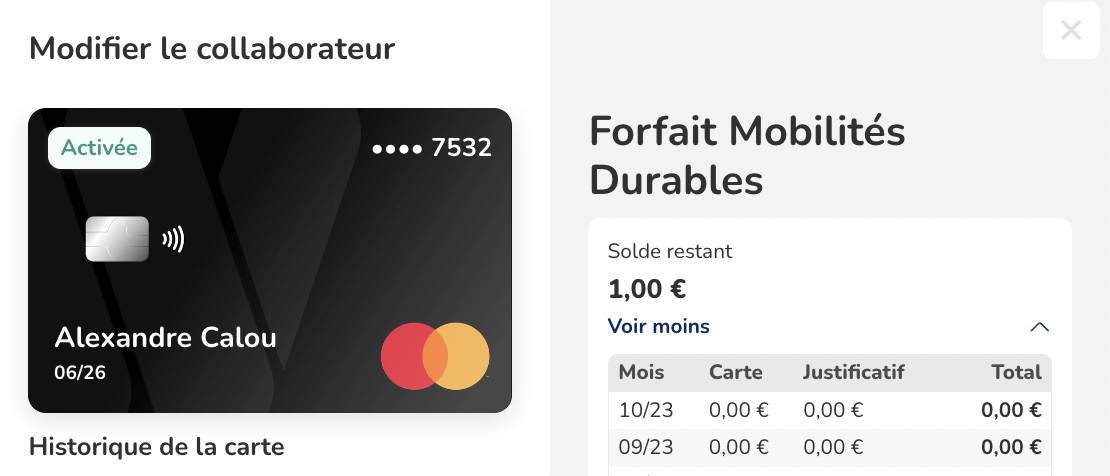Click the Mois column header
The width and height of the screenshot is (1110, 476).
(x=642, y=372)
